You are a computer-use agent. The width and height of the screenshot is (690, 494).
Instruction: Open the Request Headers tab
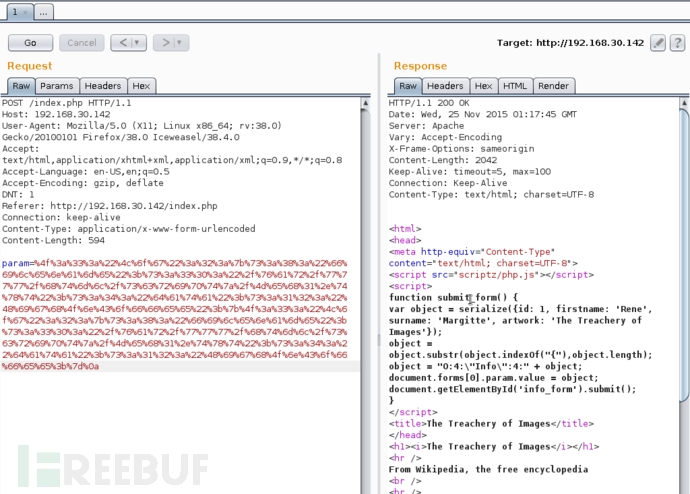pyautogui.click(x=103, y=86)
